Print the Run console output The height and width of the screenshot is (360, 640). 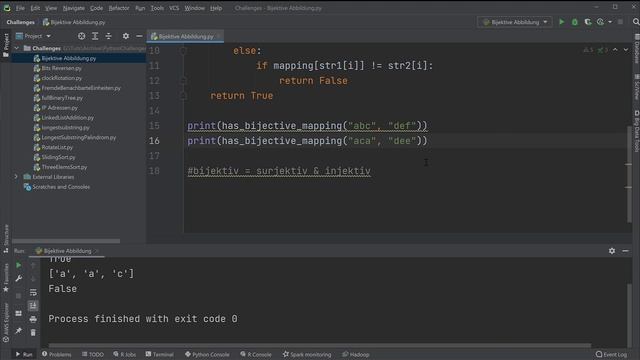pos(33,319)
